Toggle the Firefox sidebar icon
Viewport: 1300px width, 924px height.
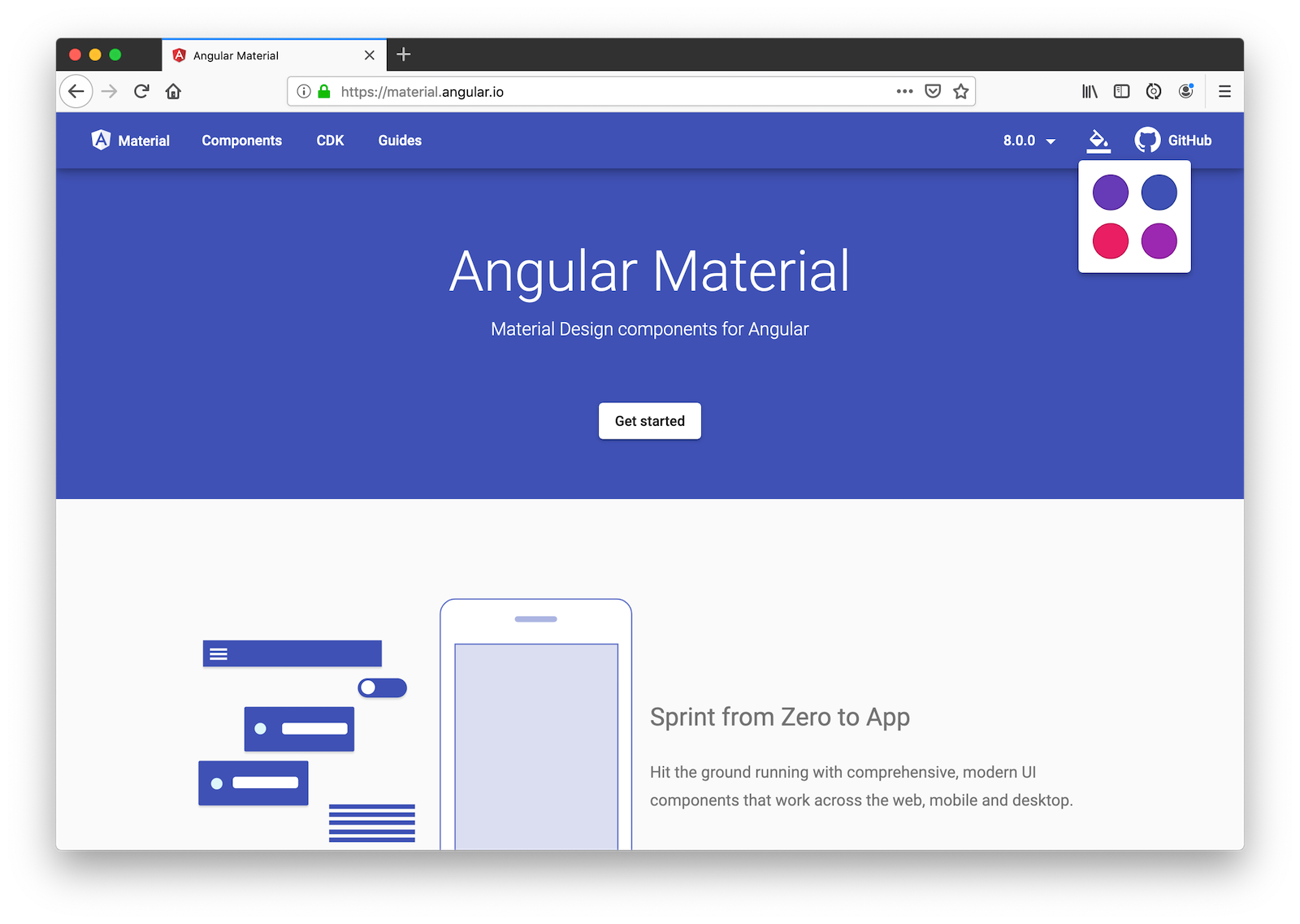[x=1121, y=92]
